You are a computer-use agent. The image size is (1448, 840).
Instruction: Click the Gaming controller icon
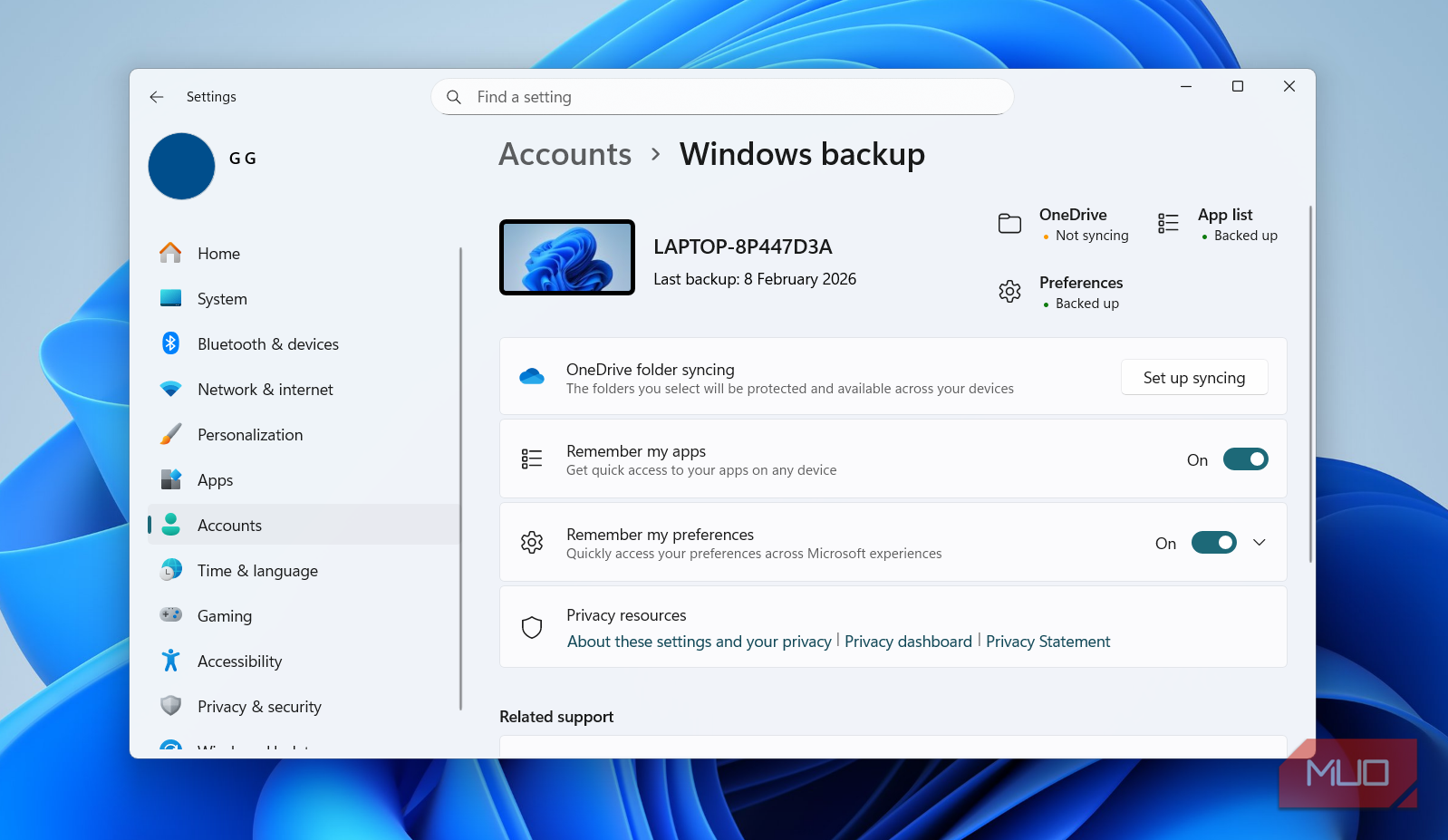[x=170, y=615]
